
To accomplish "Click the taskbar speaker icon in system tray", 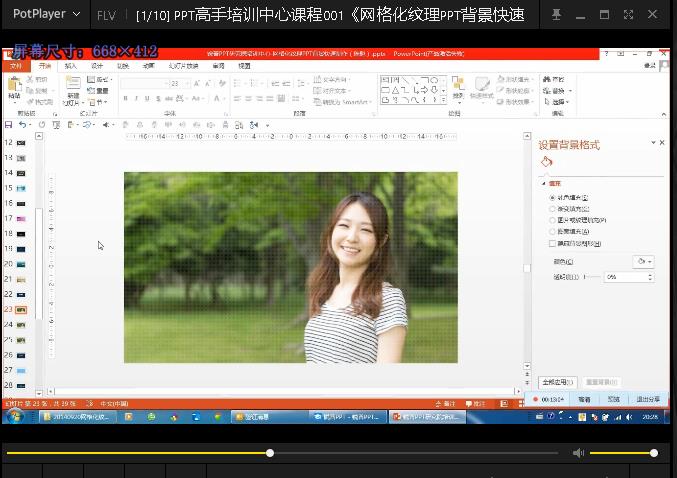I will pos(629,417).
